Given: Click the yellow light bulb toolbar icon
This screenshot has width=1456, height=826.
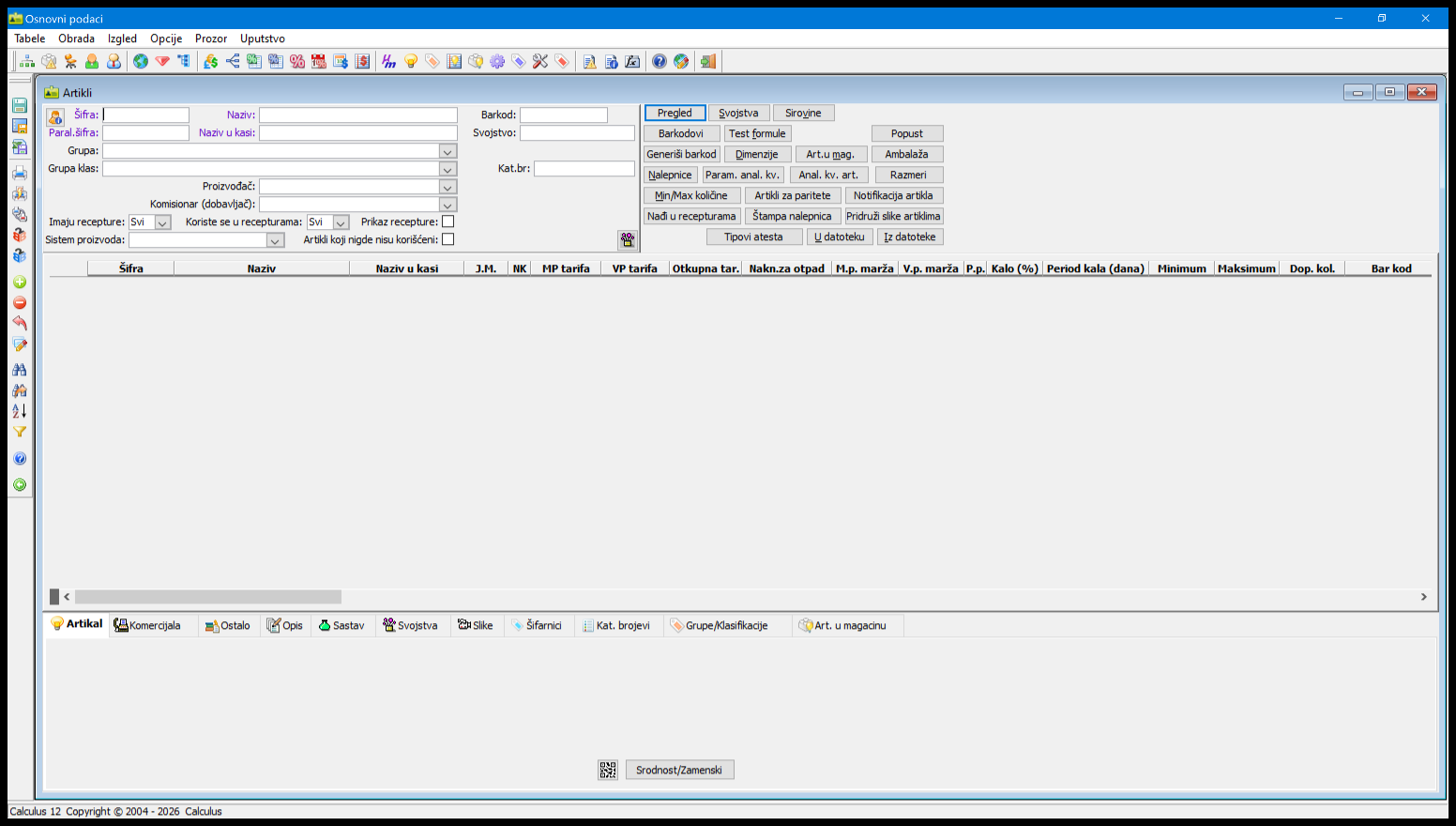Looking at the screenshot, I should pyautogui.click(x=411, y=61).
